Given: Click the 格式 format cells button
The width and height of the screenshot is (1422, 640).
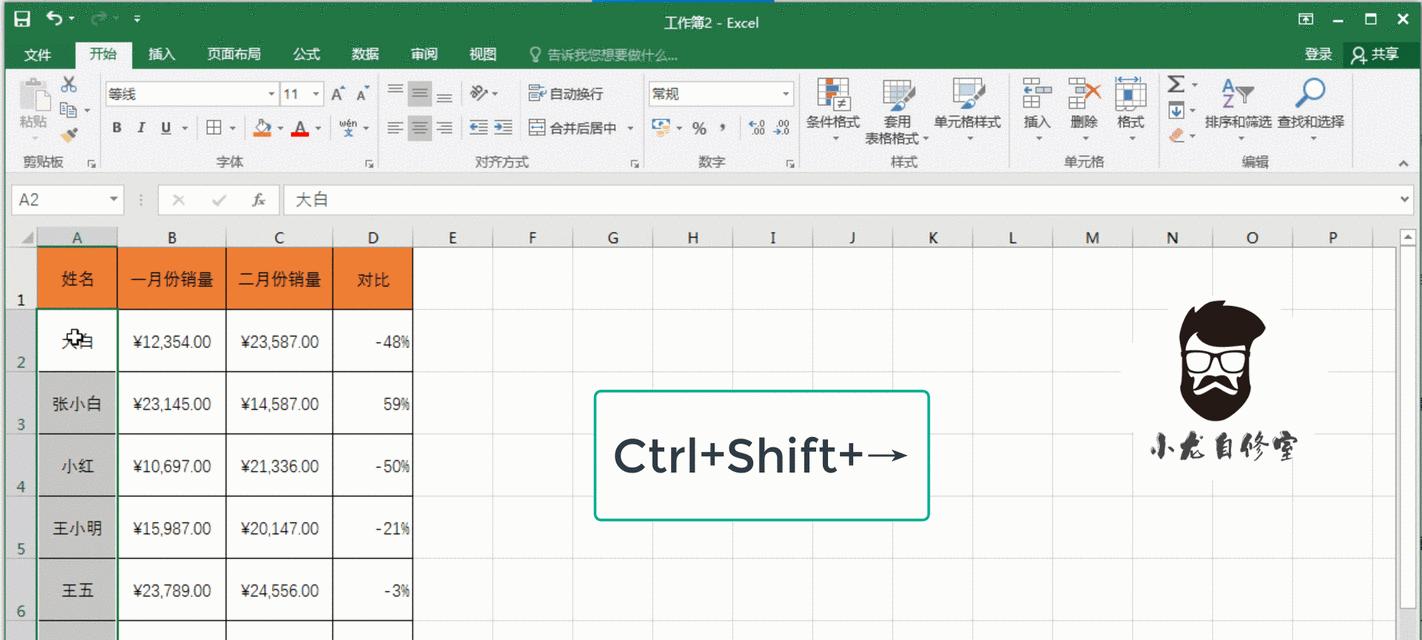Looking at the screenshot, I should point(1131,110).
